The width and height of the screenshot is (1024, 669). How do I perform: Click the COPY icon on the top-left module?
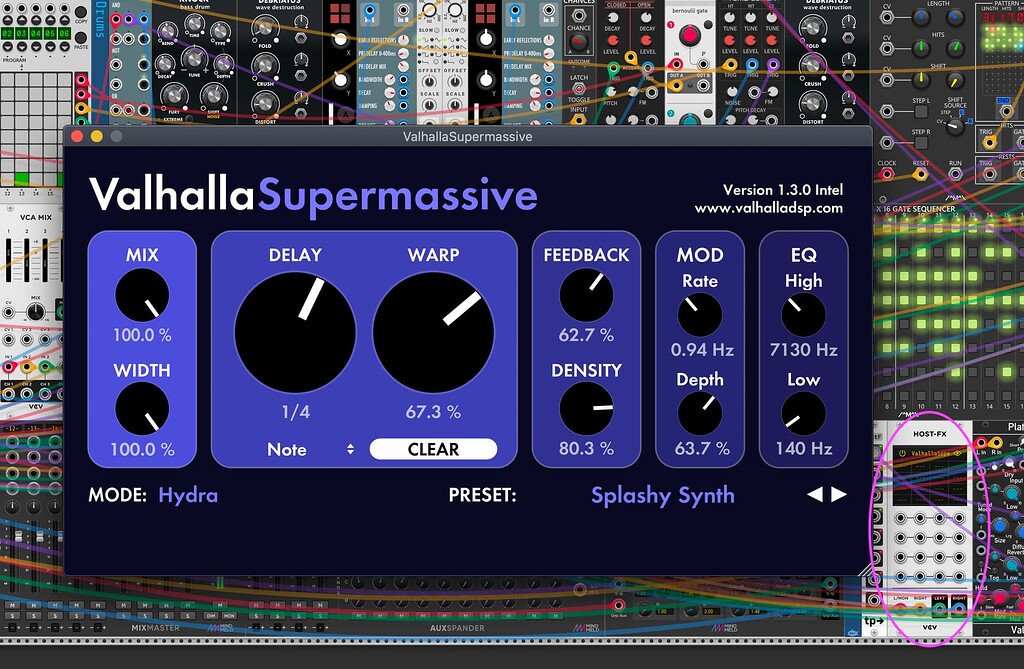(x=80, y=11)
